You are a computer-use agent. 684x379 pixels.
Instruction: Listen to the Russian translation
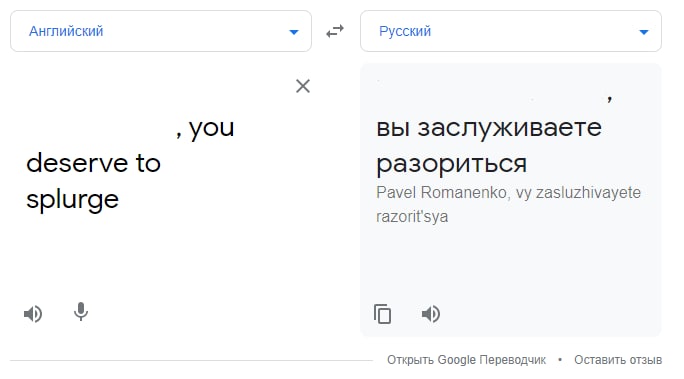[x=431, y=314]
